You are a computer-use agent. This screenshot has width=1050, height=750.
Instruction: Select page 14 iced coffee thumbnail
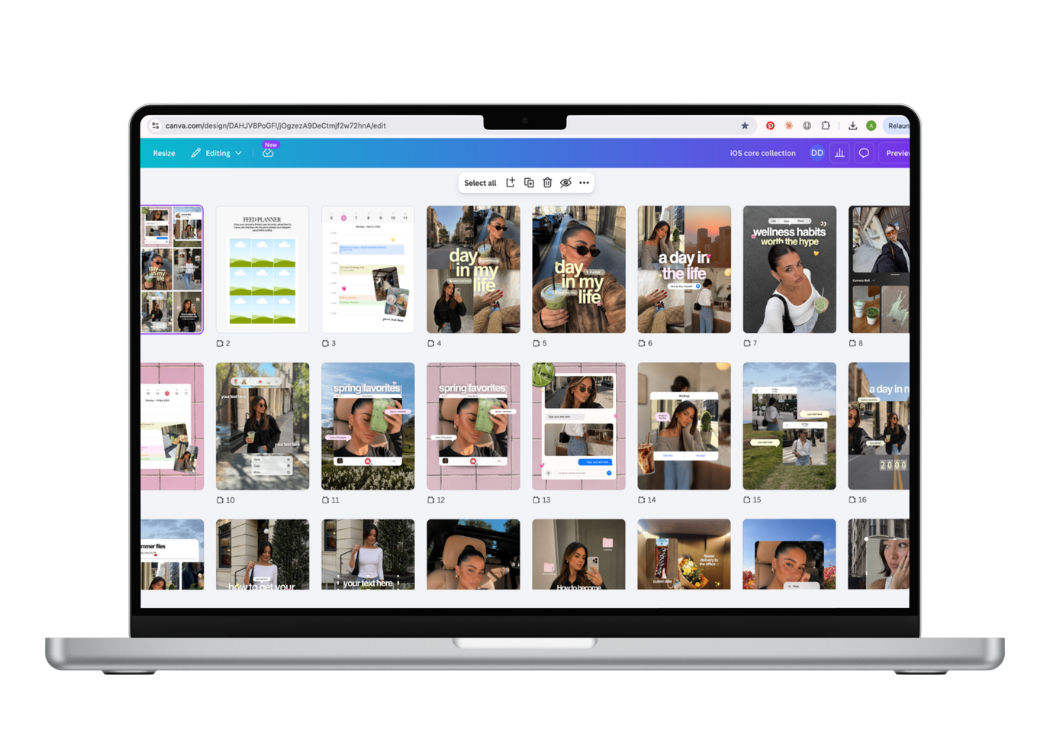(684, 427)
